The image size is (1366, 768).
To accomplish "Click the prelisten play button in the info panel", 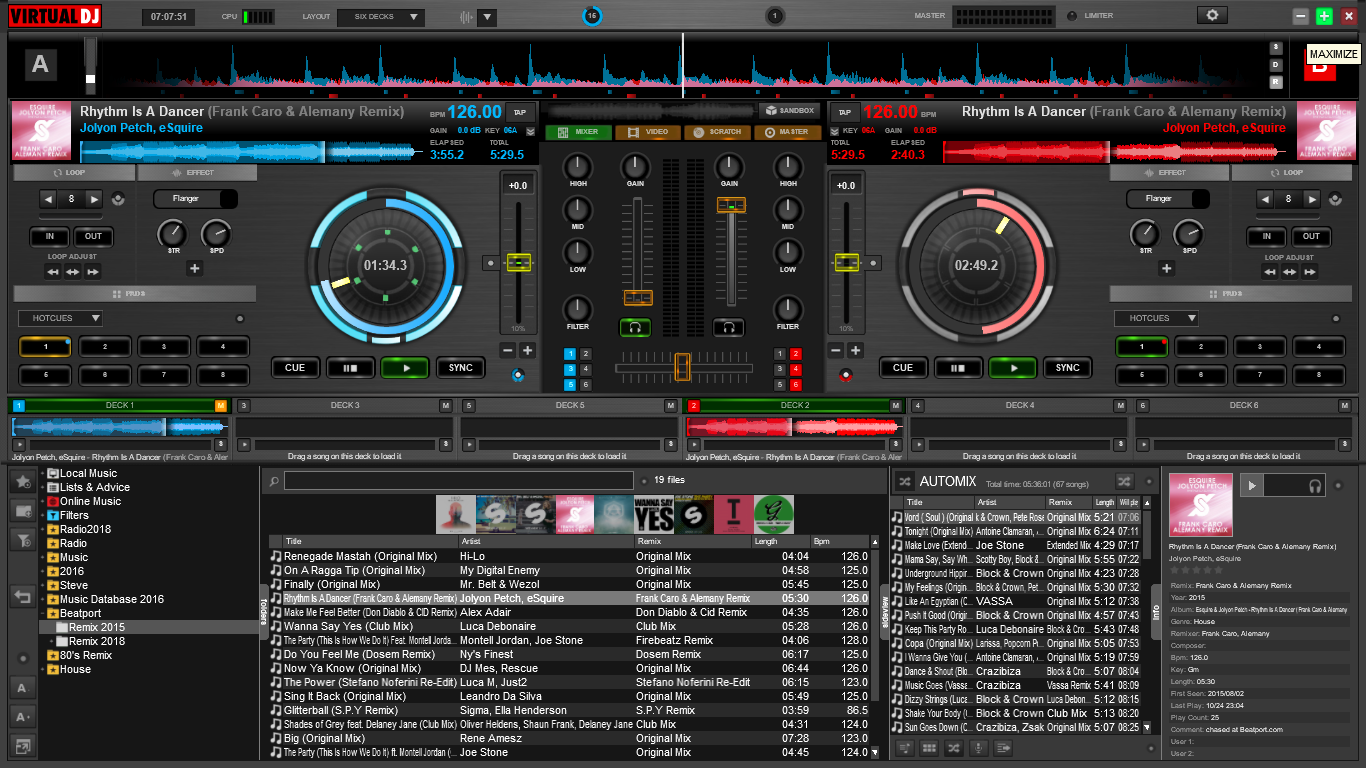I will tap(1251, 485).
